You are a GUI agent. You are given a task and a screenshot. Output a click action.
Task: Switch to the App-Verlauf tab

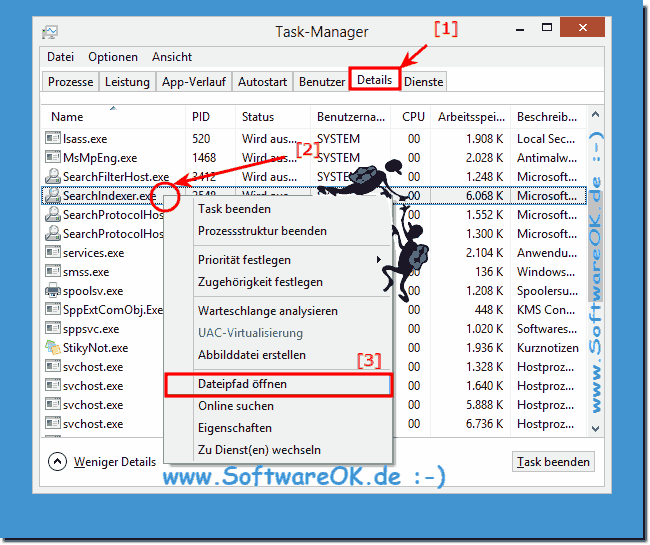pos(194,82)
